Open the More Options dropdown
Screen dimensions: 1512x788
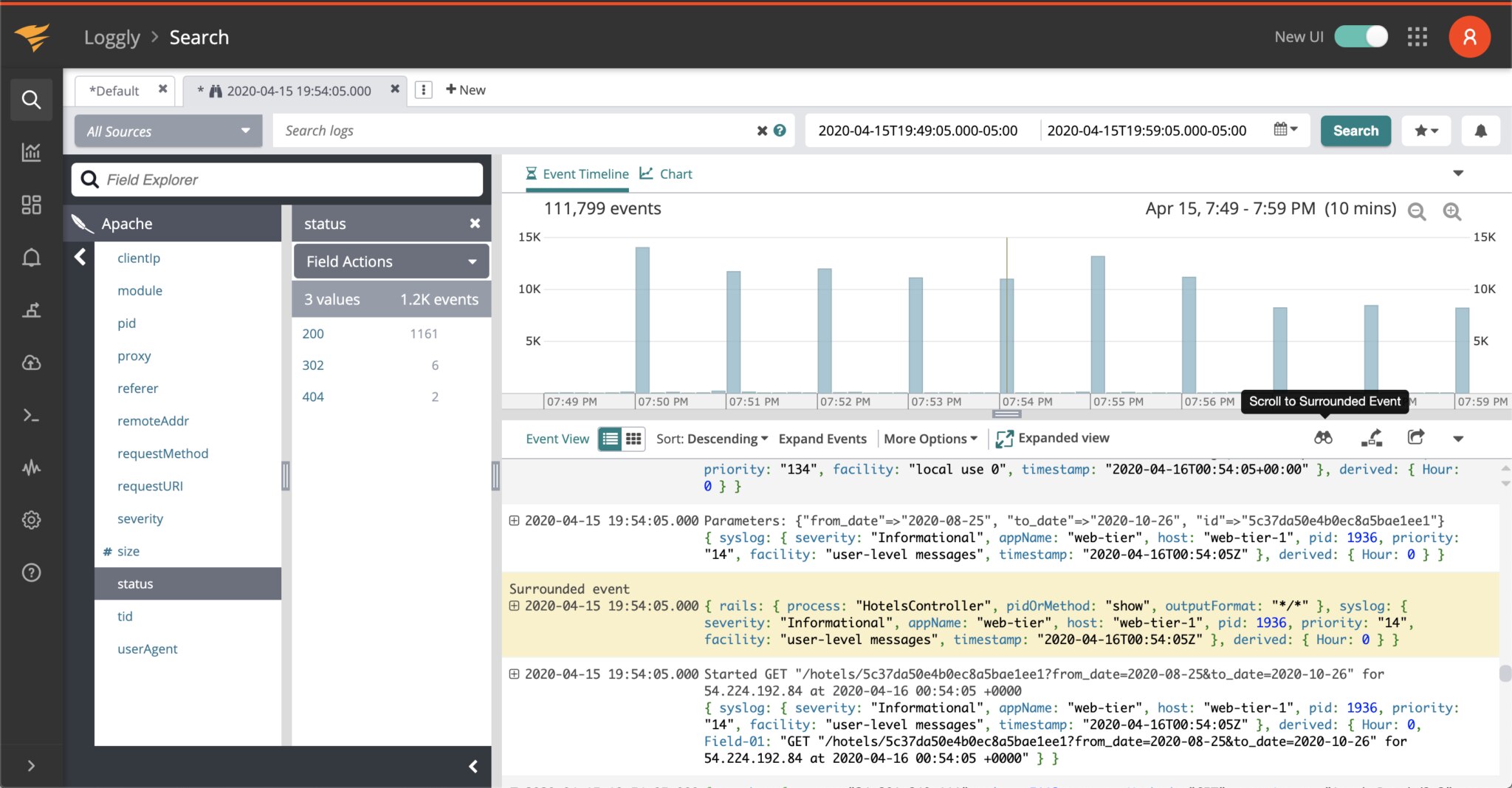pos(929,438)
